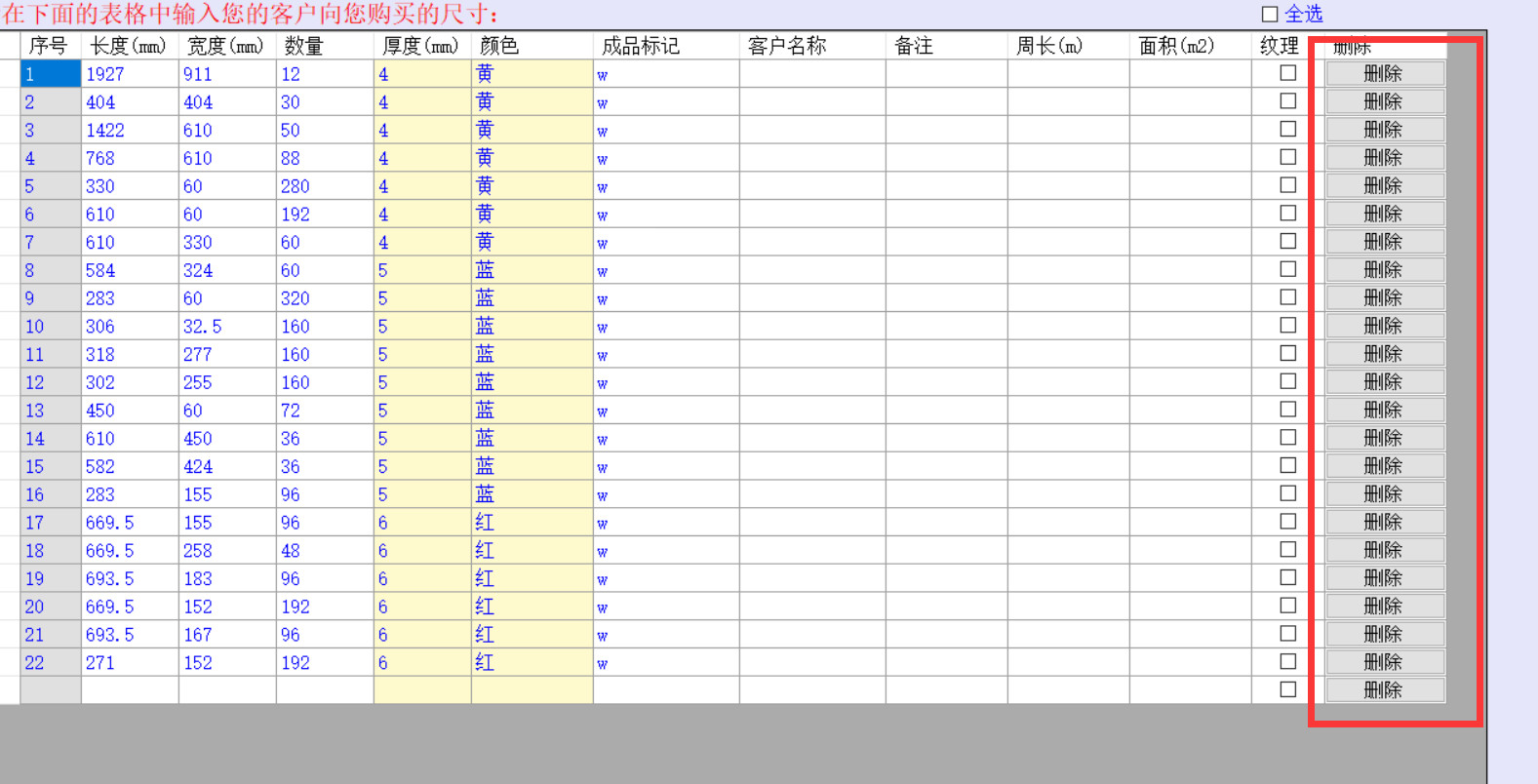The height and width of the screenshot is (784, 1538).
Task: Select length cell 1422 in row 3
Action: [x=130, y=130]
